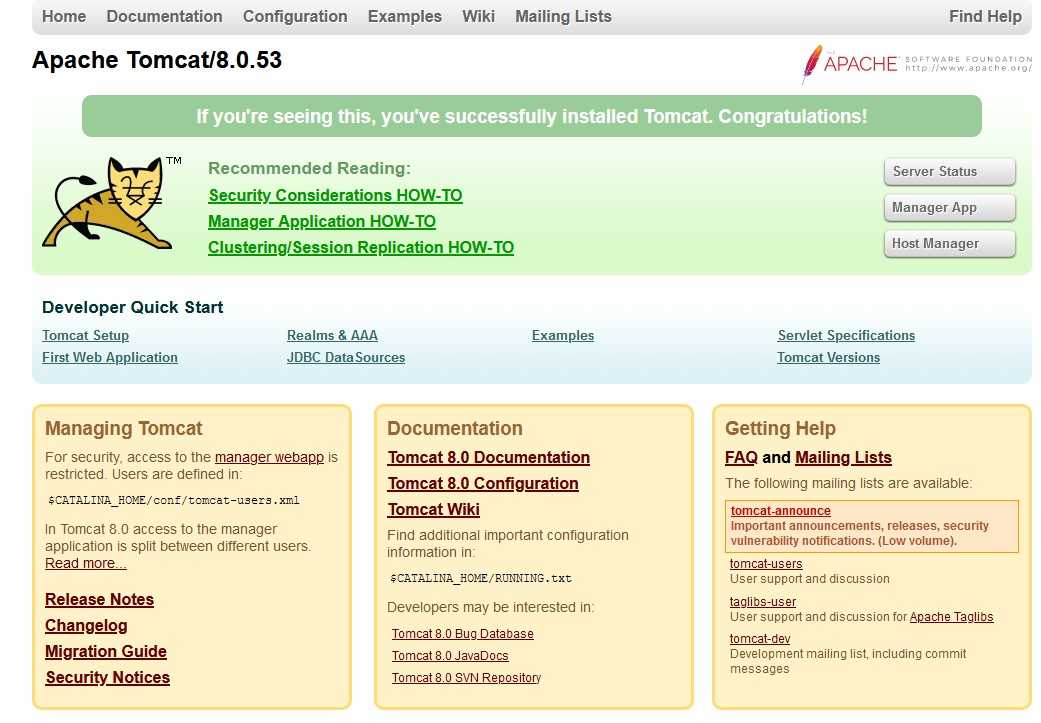Open First Web Application link
The image size is (1041, 723).
[110, 357]
